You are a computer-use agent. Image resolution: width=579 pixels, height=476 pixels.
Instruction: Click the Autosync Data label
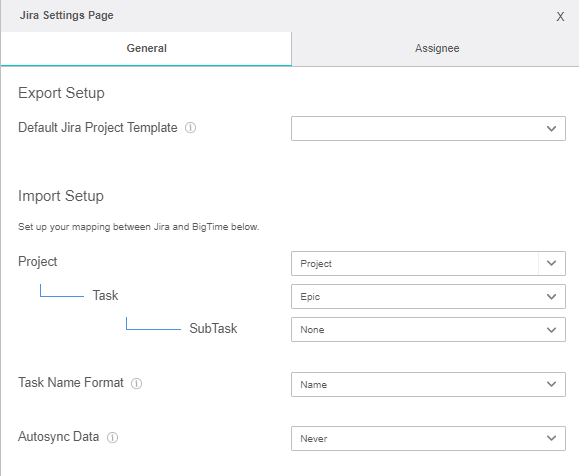(59, 437)
